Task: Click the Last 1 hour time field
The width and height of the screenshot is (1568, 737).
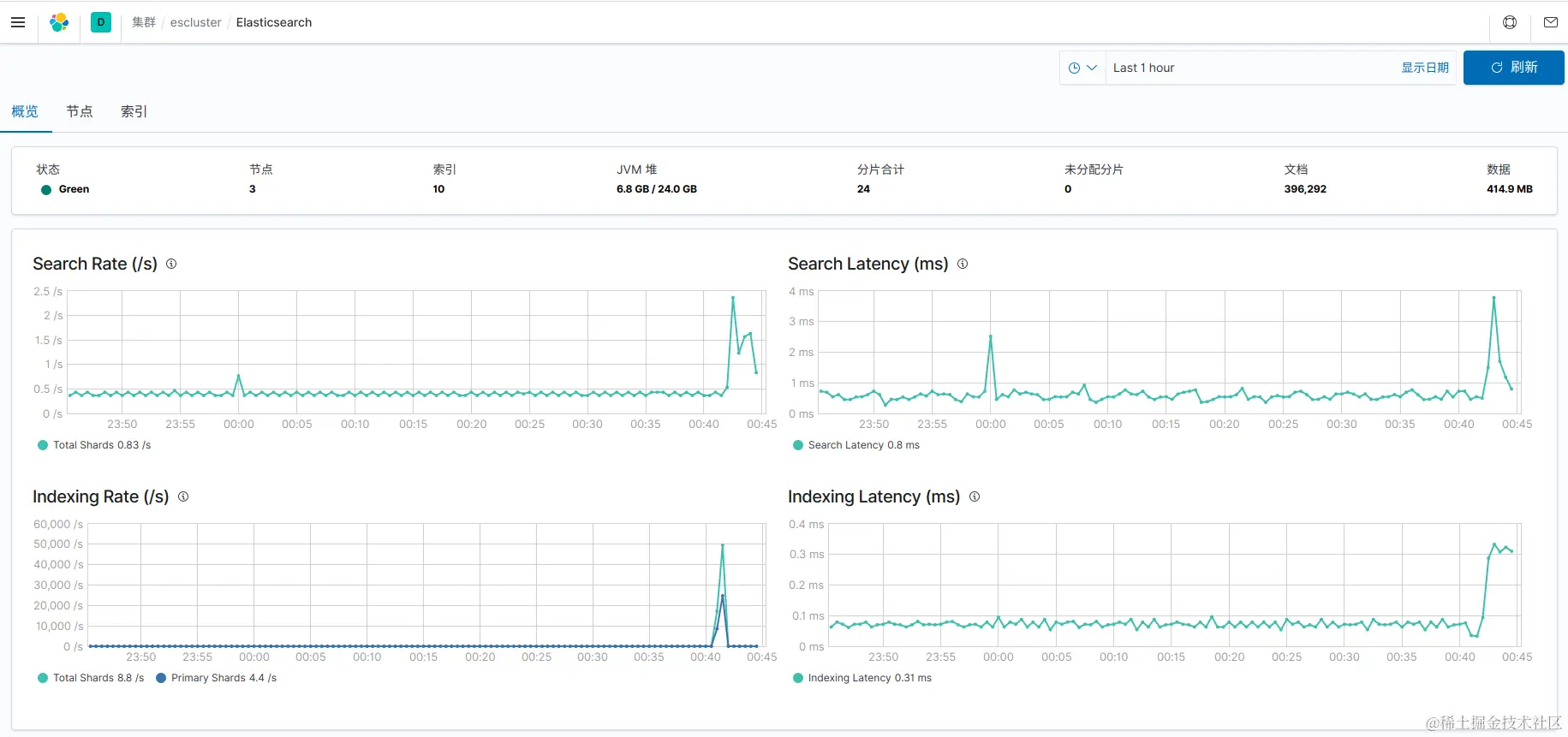Action: [x=1250, y=68]
